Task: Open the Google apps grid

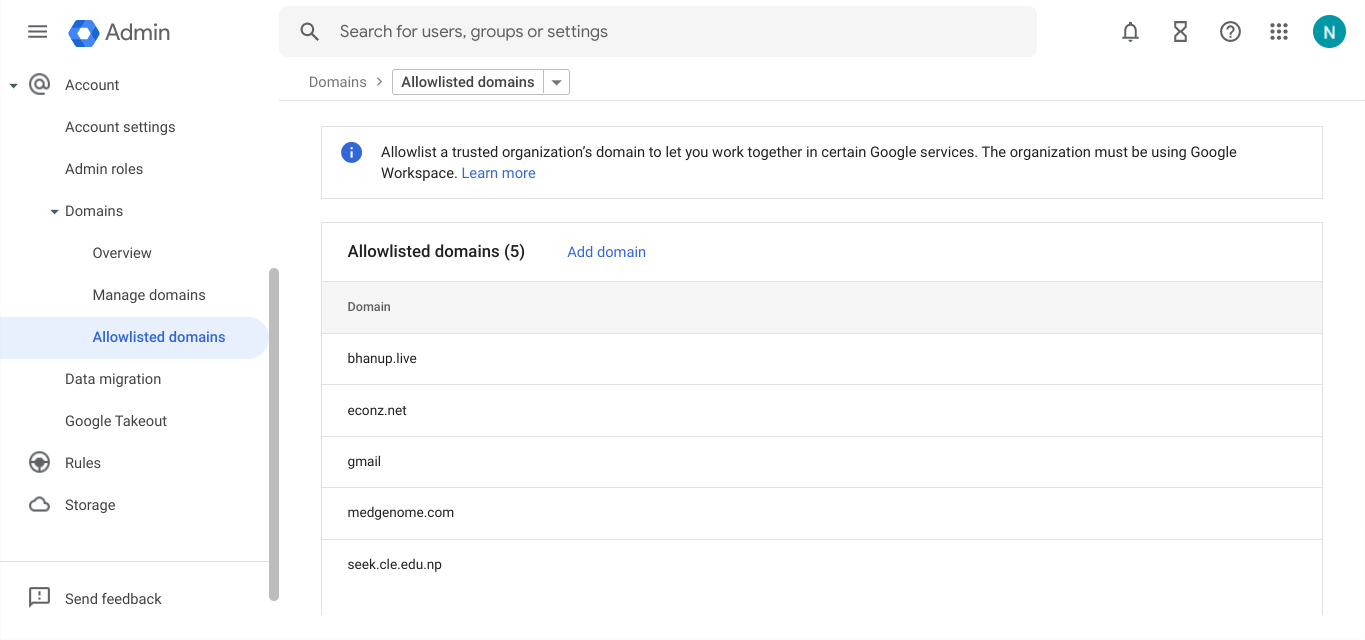Action: click(x=1279, y=32)
